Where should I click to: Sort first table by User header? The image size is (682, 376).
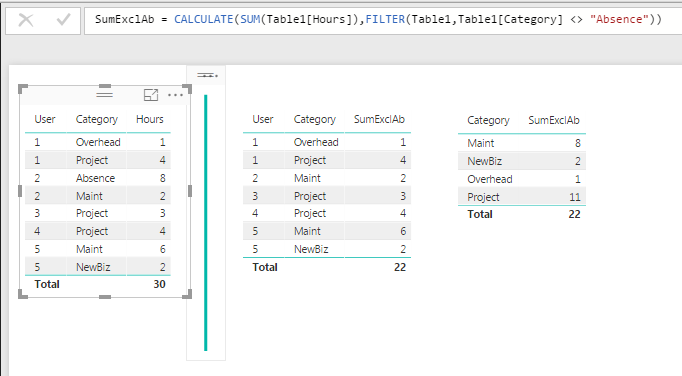[x=45, y=119]
